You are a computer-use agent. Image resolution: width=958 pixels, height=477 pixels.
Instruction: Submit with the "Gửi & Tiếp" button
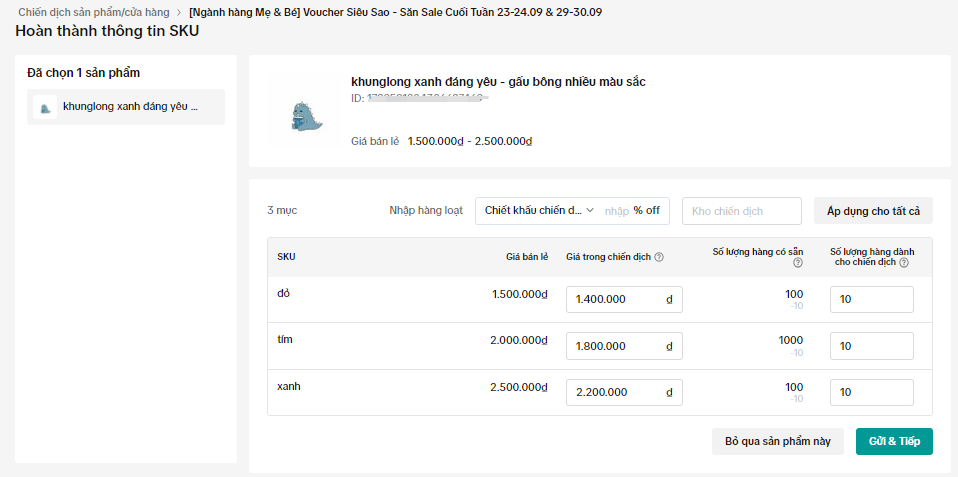894,442
